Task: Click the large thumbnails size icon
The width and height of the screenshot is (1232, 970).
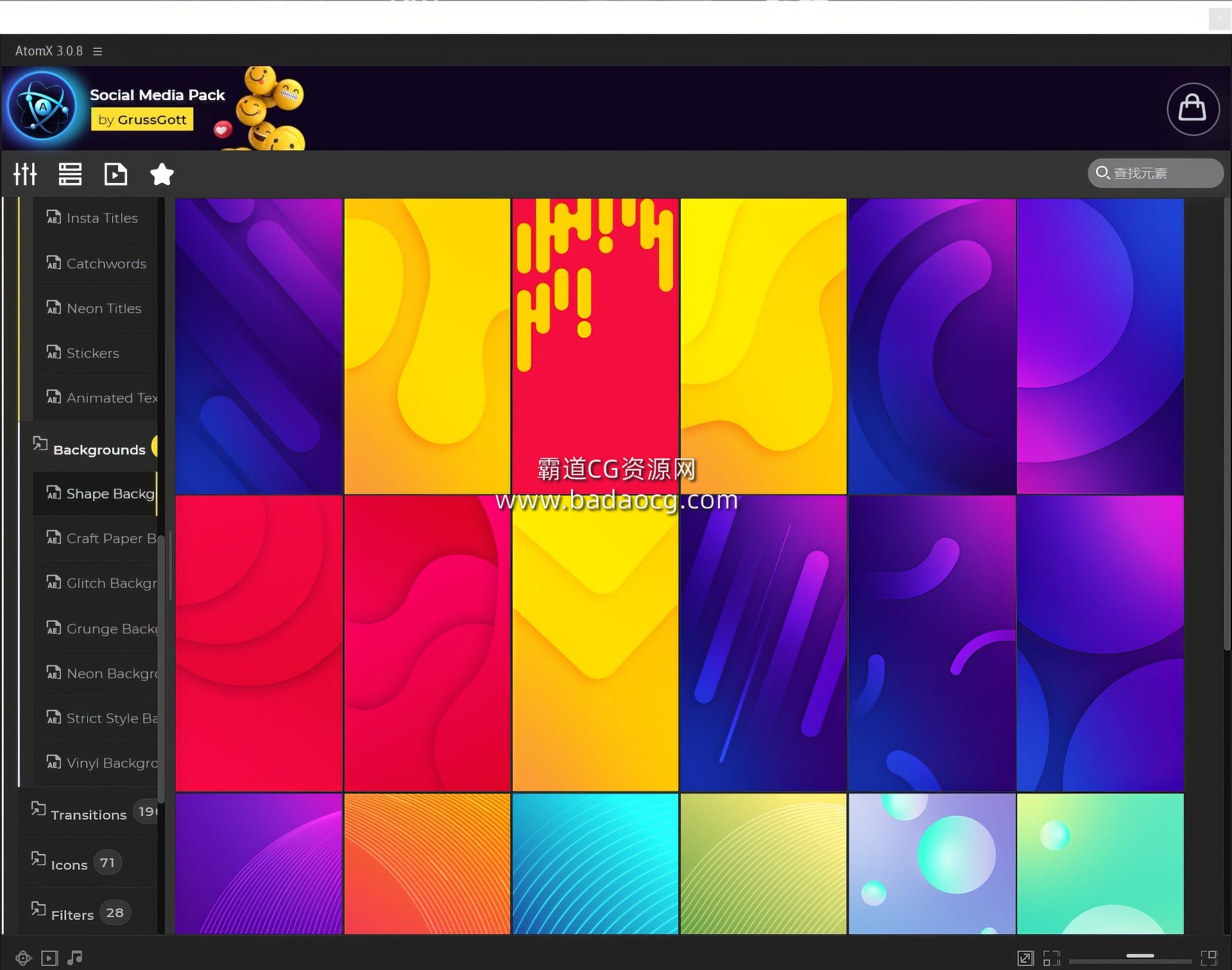Action: coord(1209,958)
